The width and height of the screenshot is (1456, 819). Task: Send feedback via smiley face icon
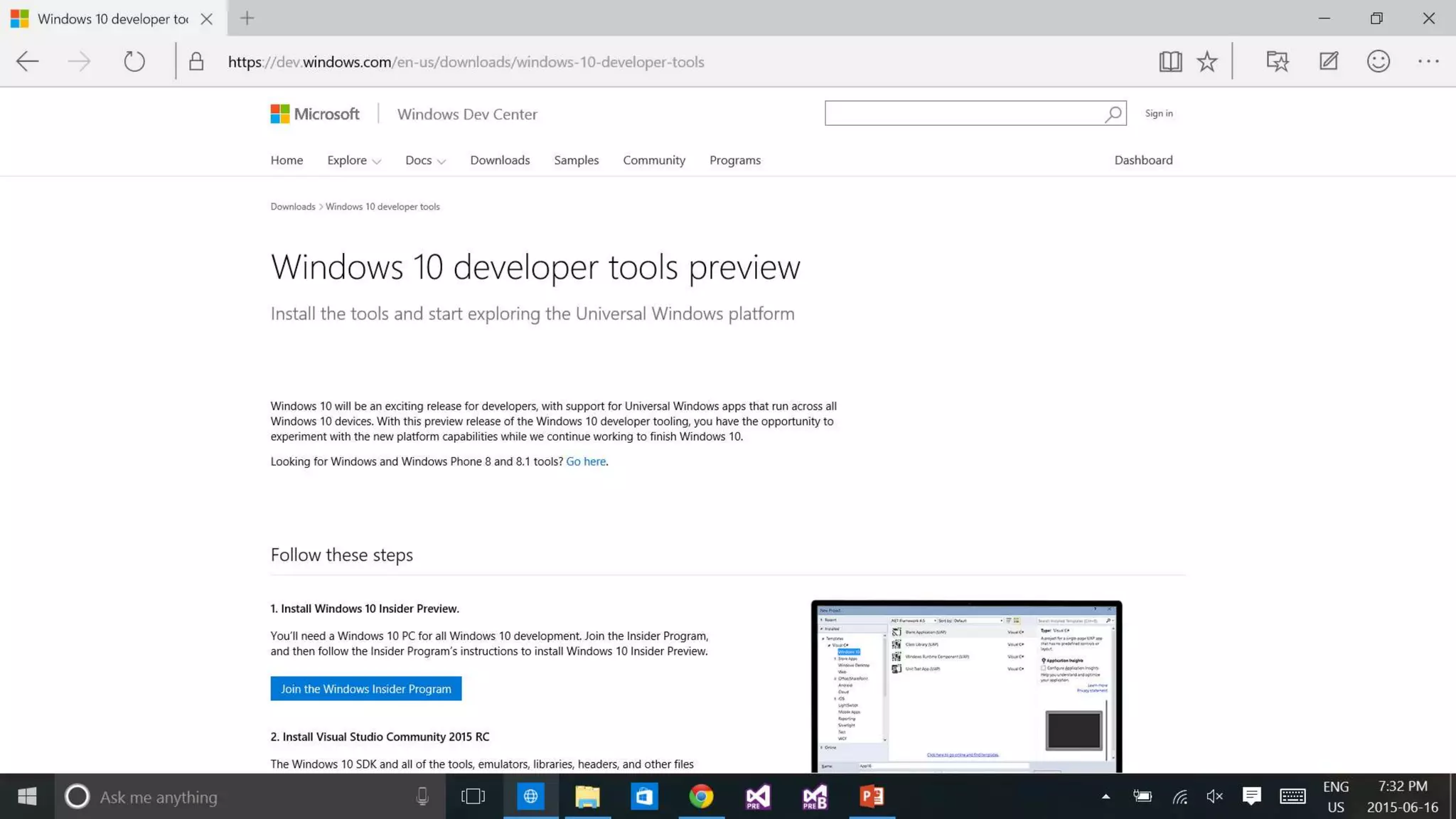click(x=1379, y=61)
